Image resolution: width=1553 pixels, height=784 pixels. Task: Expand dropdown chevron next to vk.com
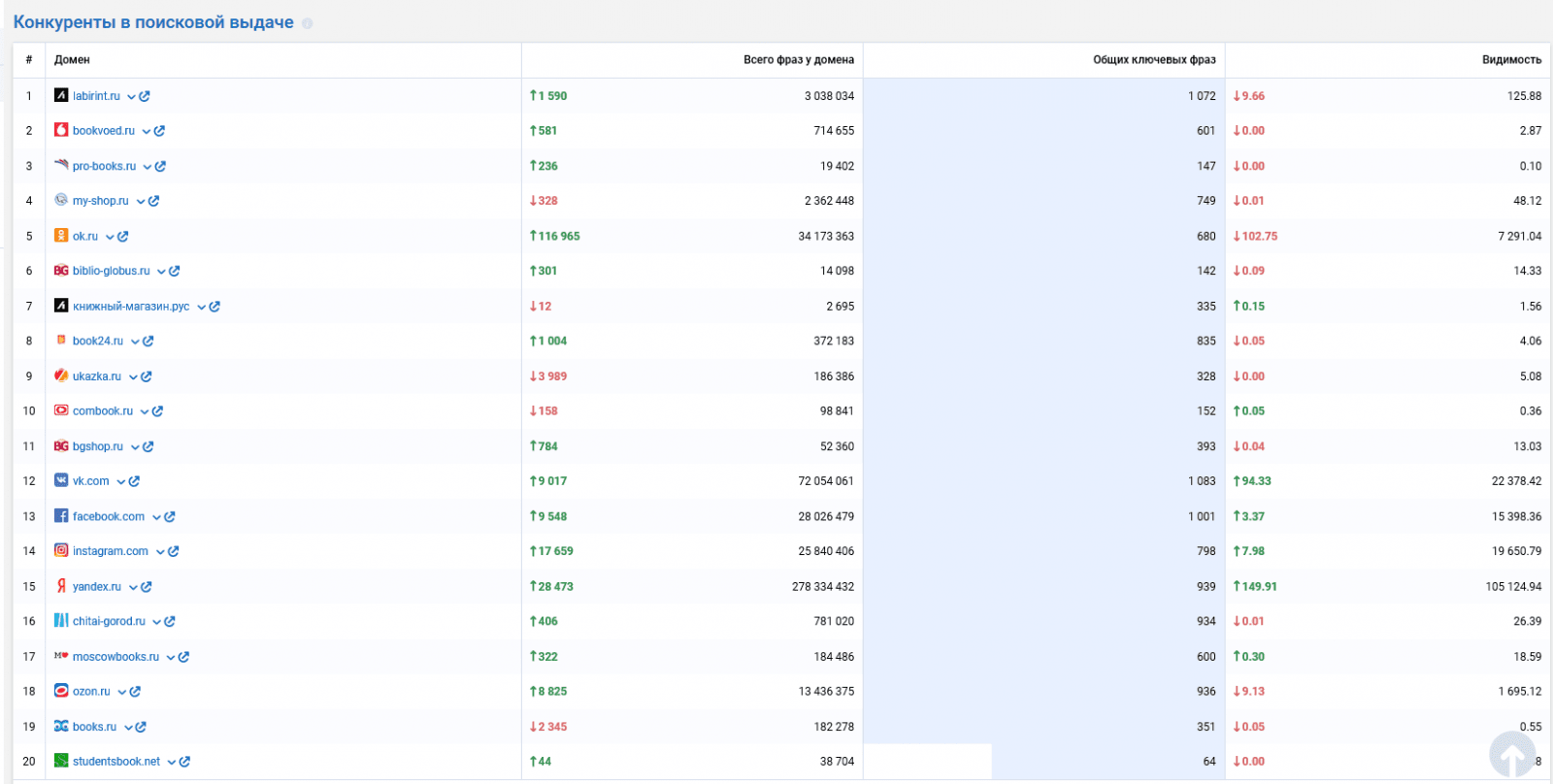(120, 482)
